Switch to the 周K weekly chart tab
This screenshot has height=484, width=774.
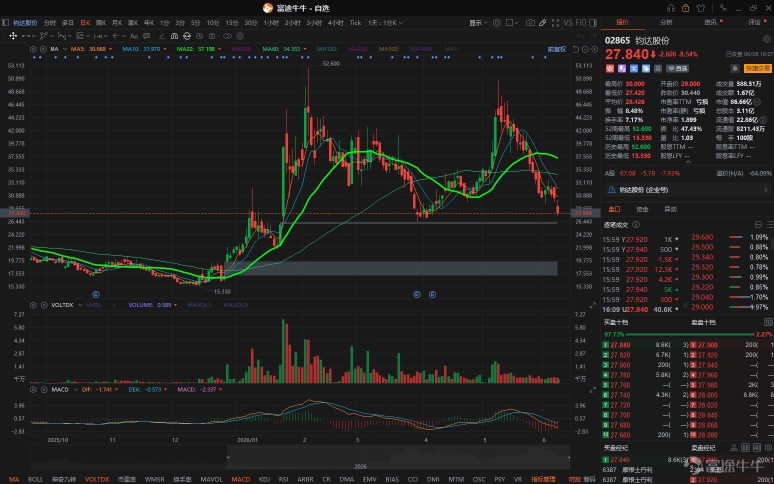point(101,23)
